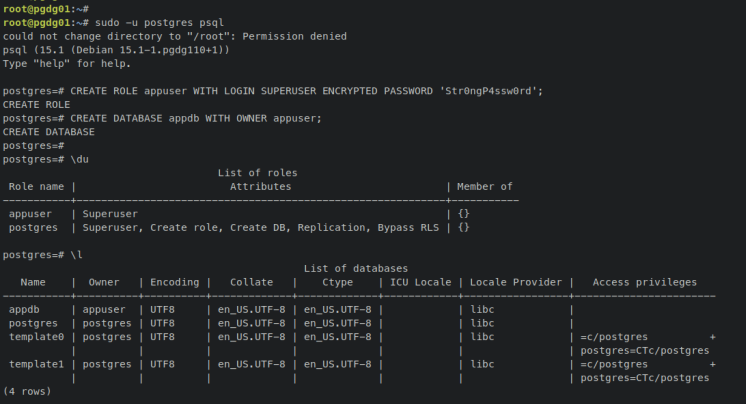Viewport: 746px width, 404px height.
Task: Click the "ICU Locale" column header
Action: tap(417, 282)
